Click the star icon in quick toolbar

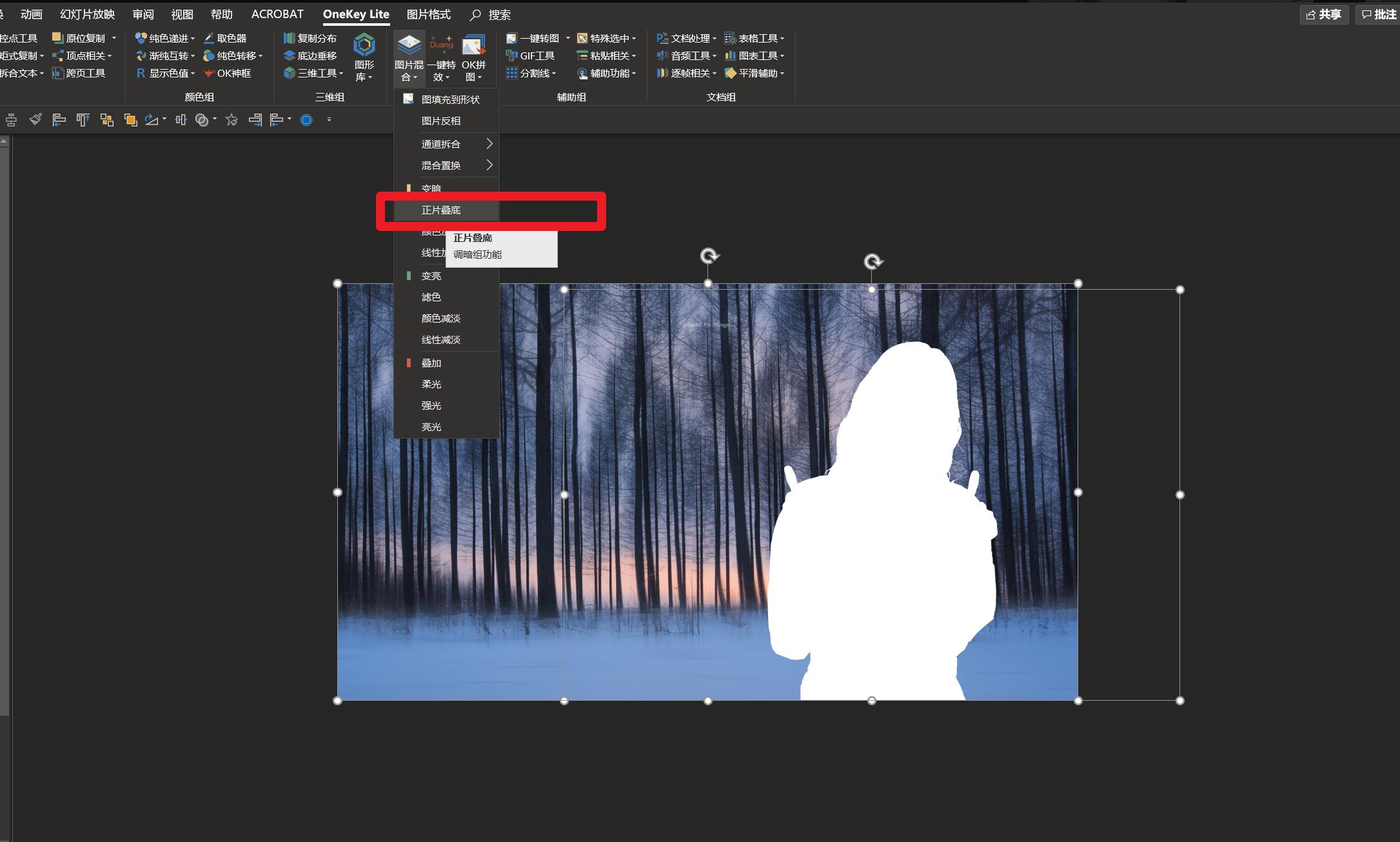coord(232,119)
